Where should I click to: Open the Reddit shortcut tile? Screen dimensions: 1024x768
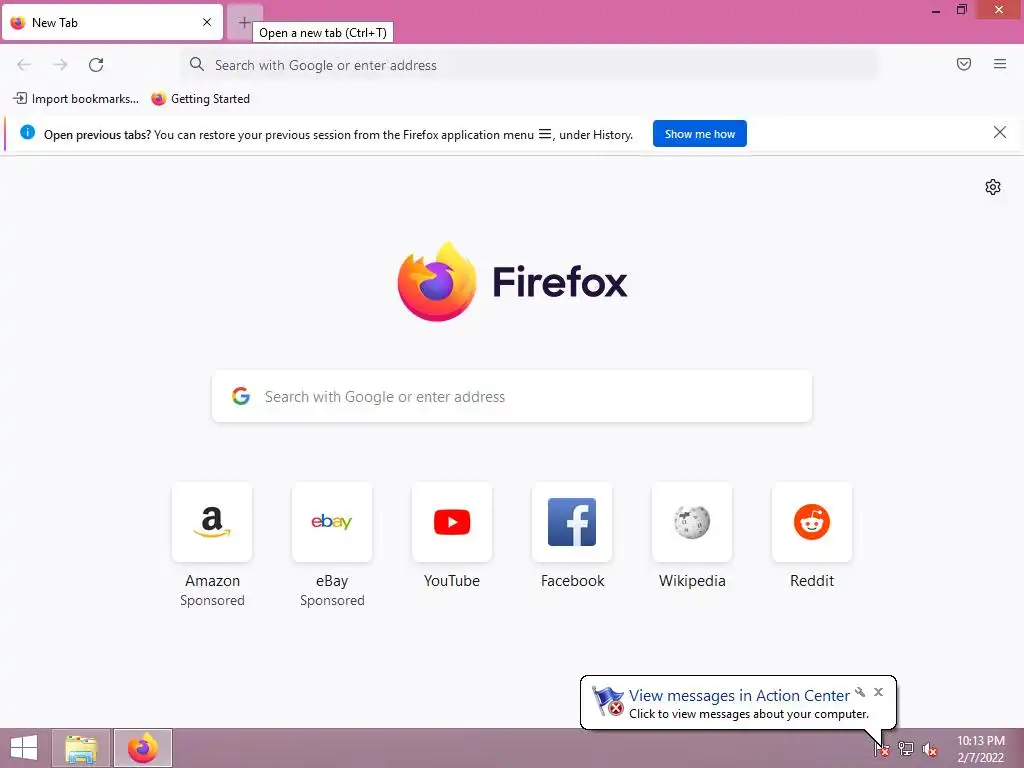point(812,522)
